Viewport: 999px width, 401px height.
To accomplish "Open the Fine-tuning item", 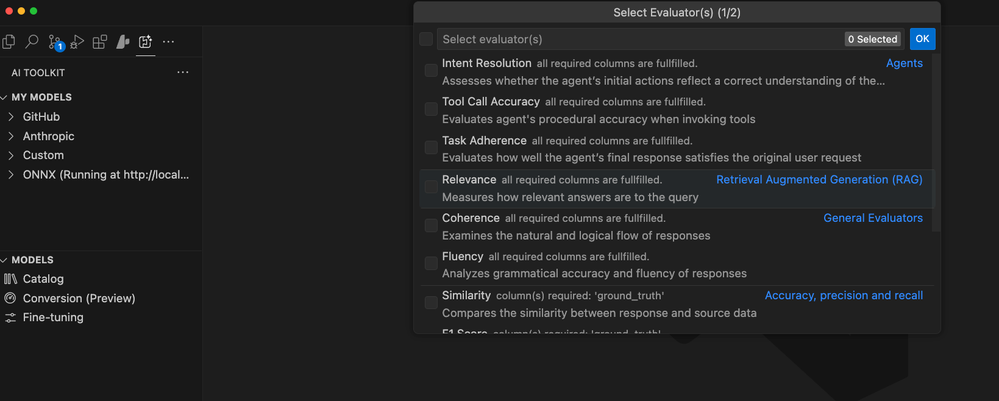I will (53, 317).
